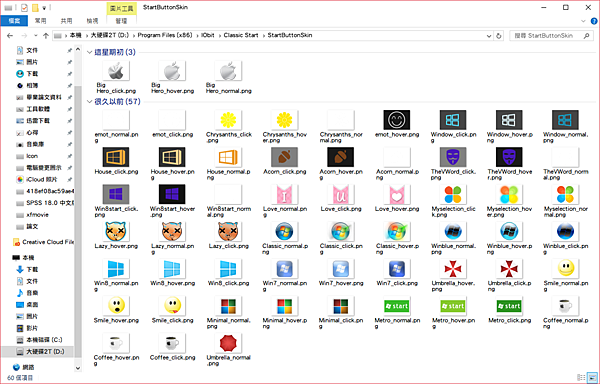600x384 pixels.
Task: Select Win8start_hover.png purple logo icon
Action: coord(172,194)
